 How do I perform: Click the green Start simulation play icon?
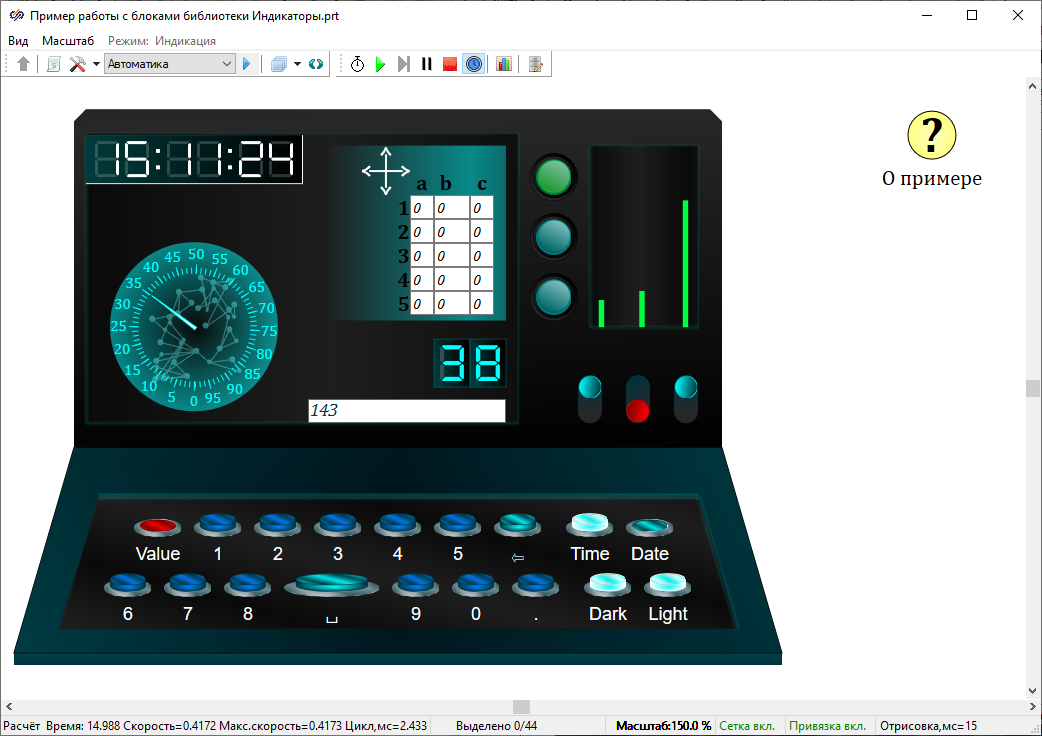[380, 64]
